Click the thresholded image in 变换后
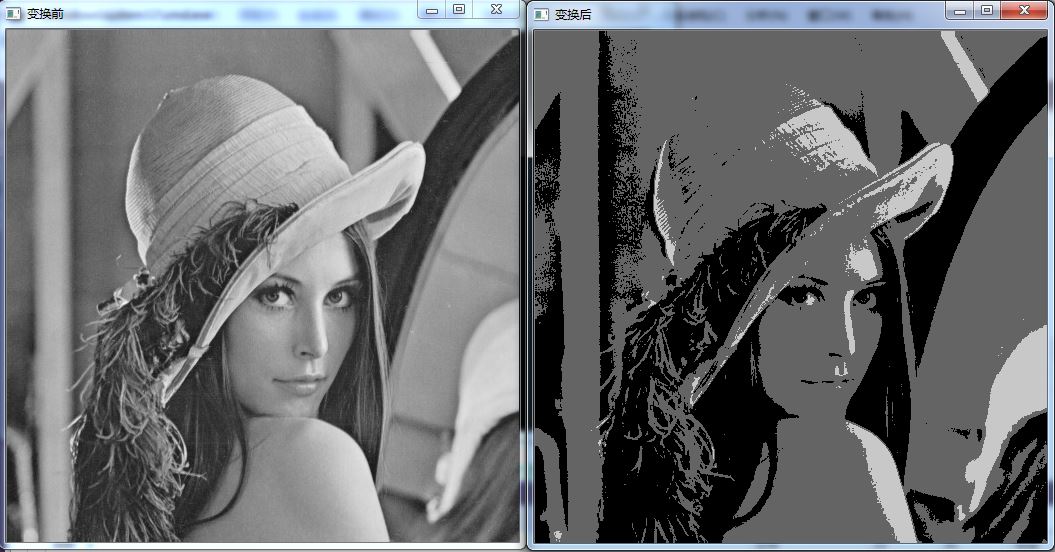The width and height of the screenshot is (1055, 552). (x=791, y=287)
